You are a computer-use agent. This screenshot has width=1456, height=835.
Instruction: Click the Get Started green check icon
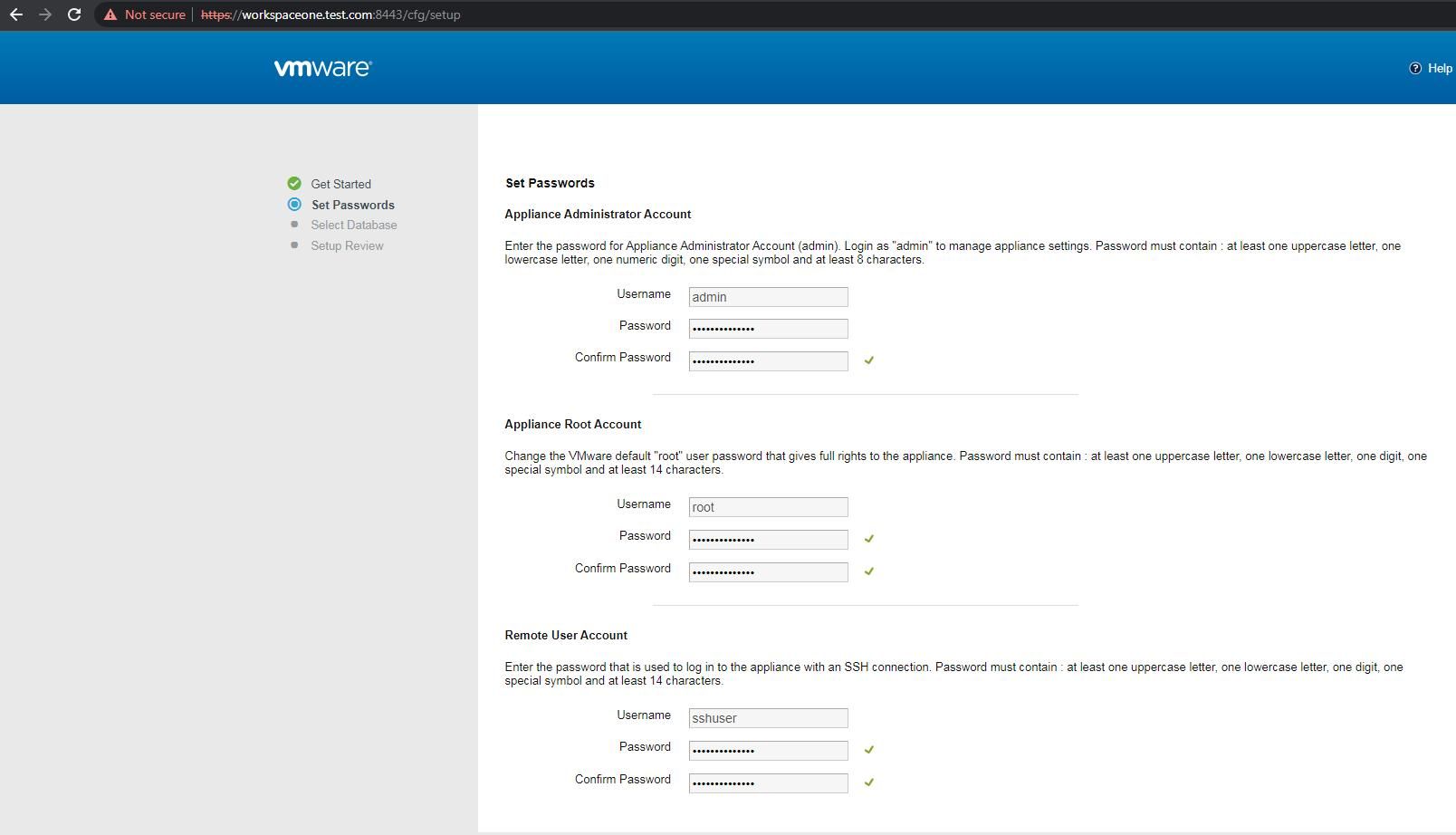click(x=294, y=184)
